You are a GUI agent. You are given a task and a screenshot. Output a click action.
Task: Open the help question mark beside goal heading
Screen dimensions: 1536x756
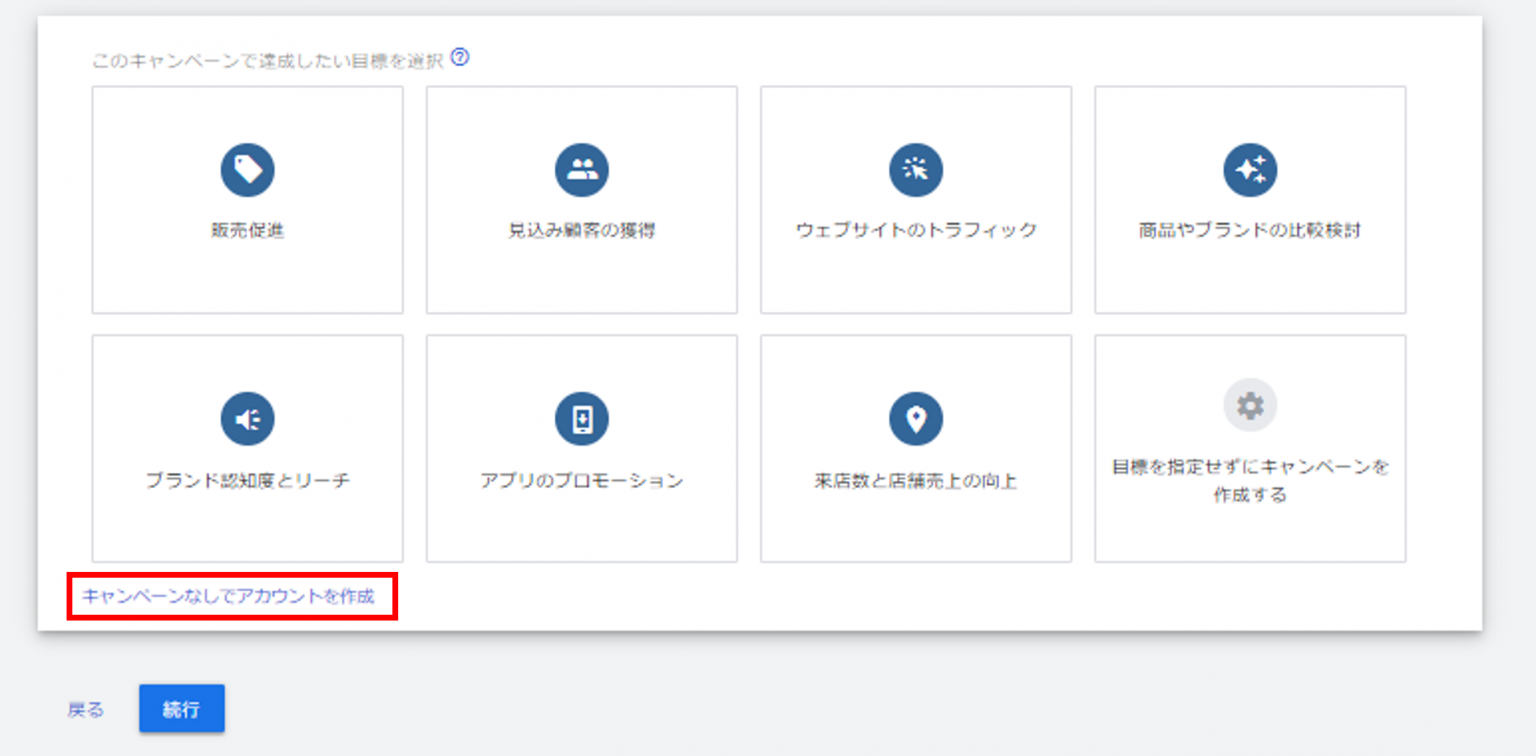(460, 58)
